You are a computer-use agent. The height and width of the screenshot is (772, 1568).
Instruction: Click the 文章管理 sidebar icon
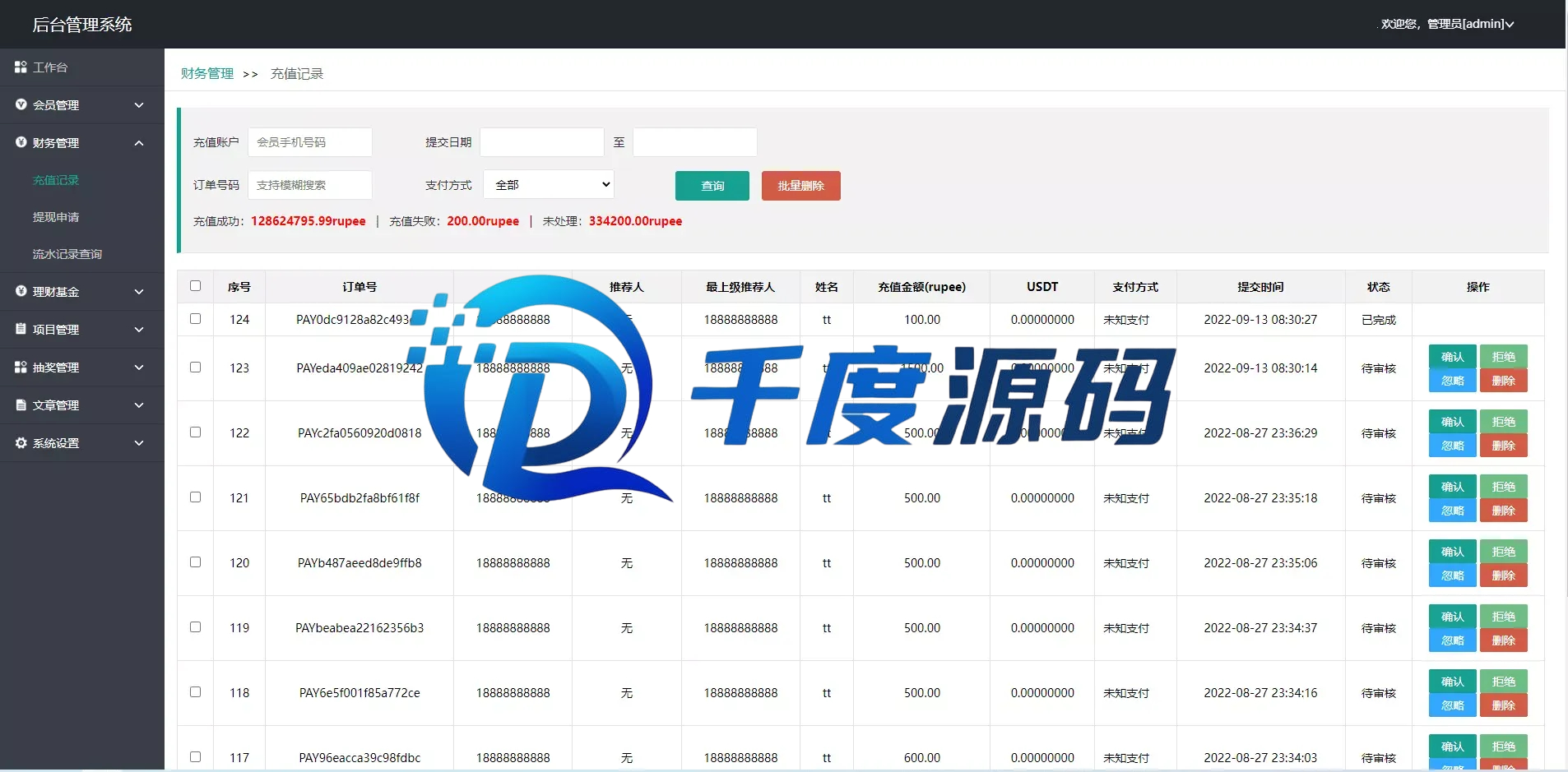pyautogui.click(x=21, y=404)
